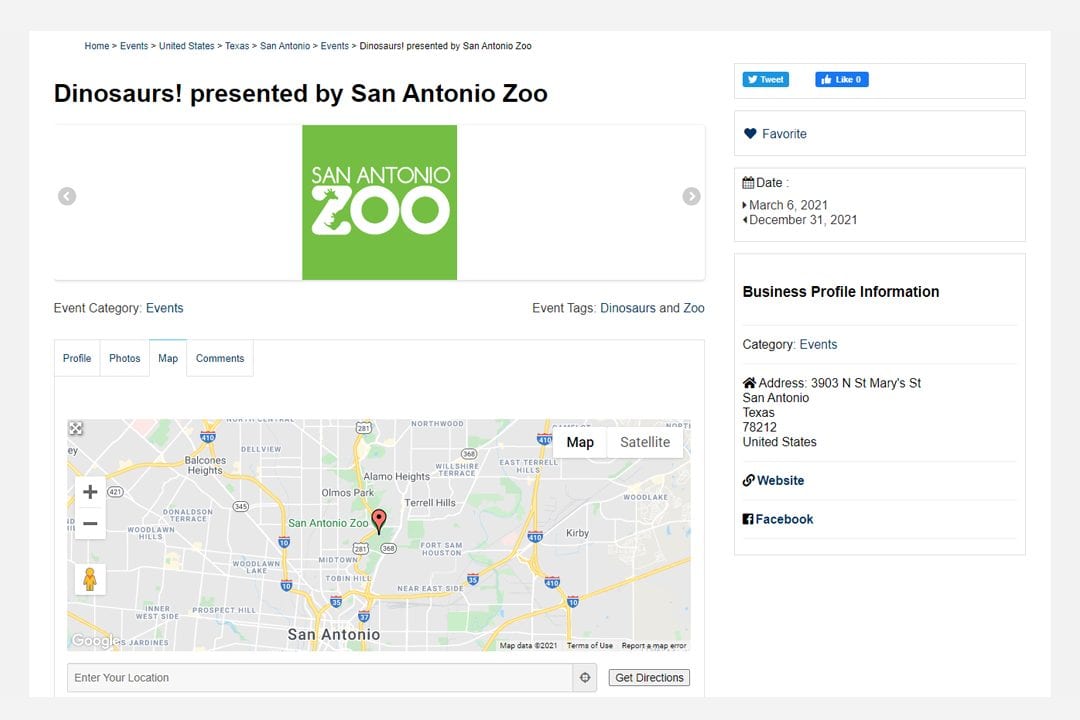Click the Alamo Heights label on the map
Screen dimensions: 1080x720
pyautogui.click(x=397, y=476)
